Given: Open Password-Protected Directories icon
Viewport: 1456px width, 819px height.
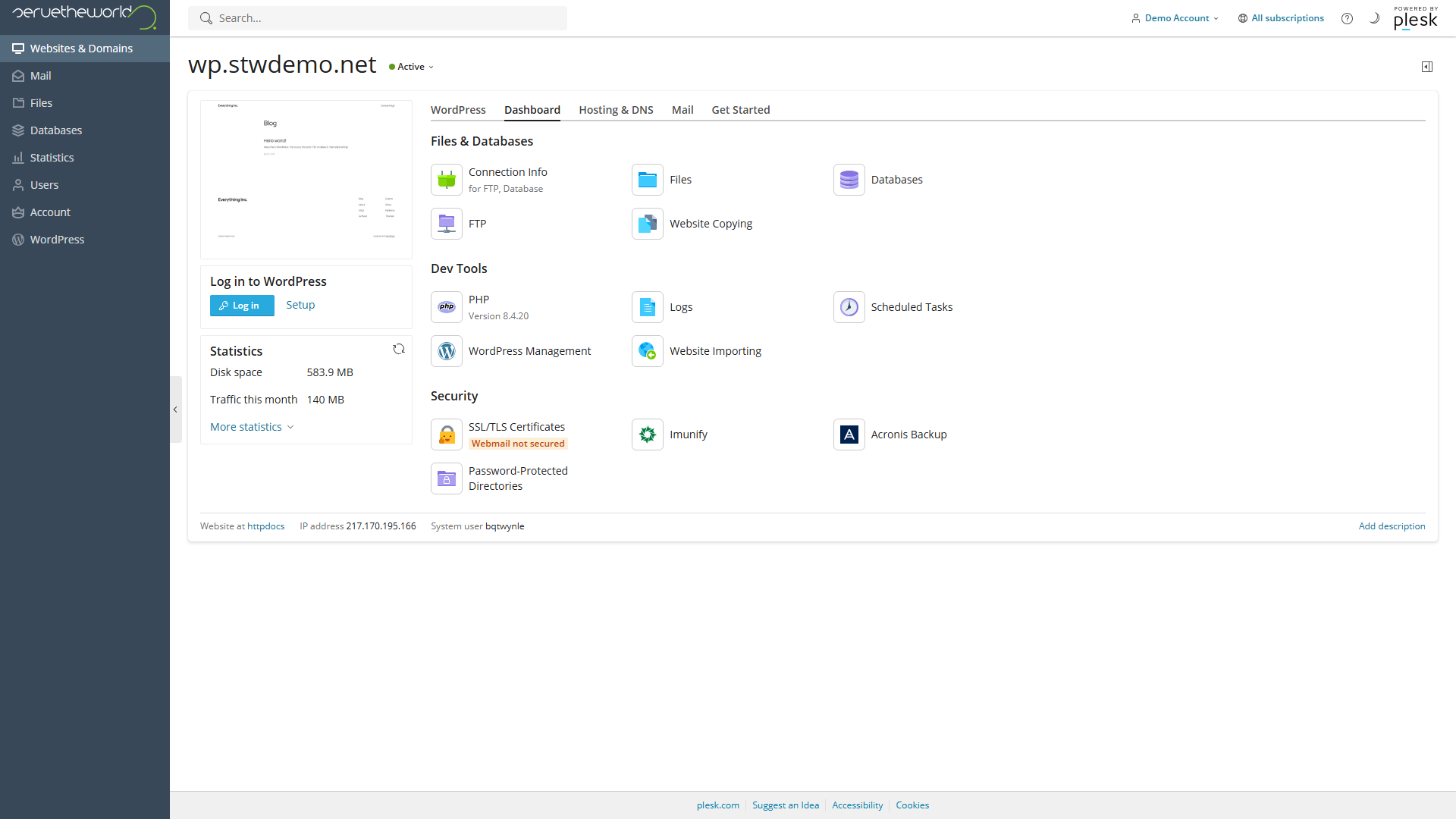Looking at the screenshot, I should tap(447, 479).
